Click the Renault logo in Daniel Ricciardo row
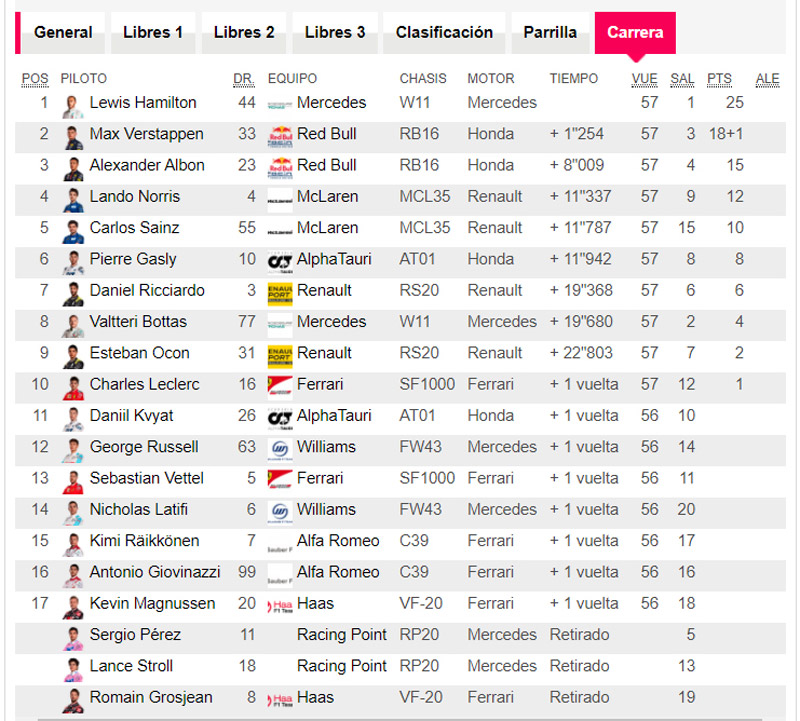The width and height of the screenshot is (800, 721). click(x=280, y=292)
